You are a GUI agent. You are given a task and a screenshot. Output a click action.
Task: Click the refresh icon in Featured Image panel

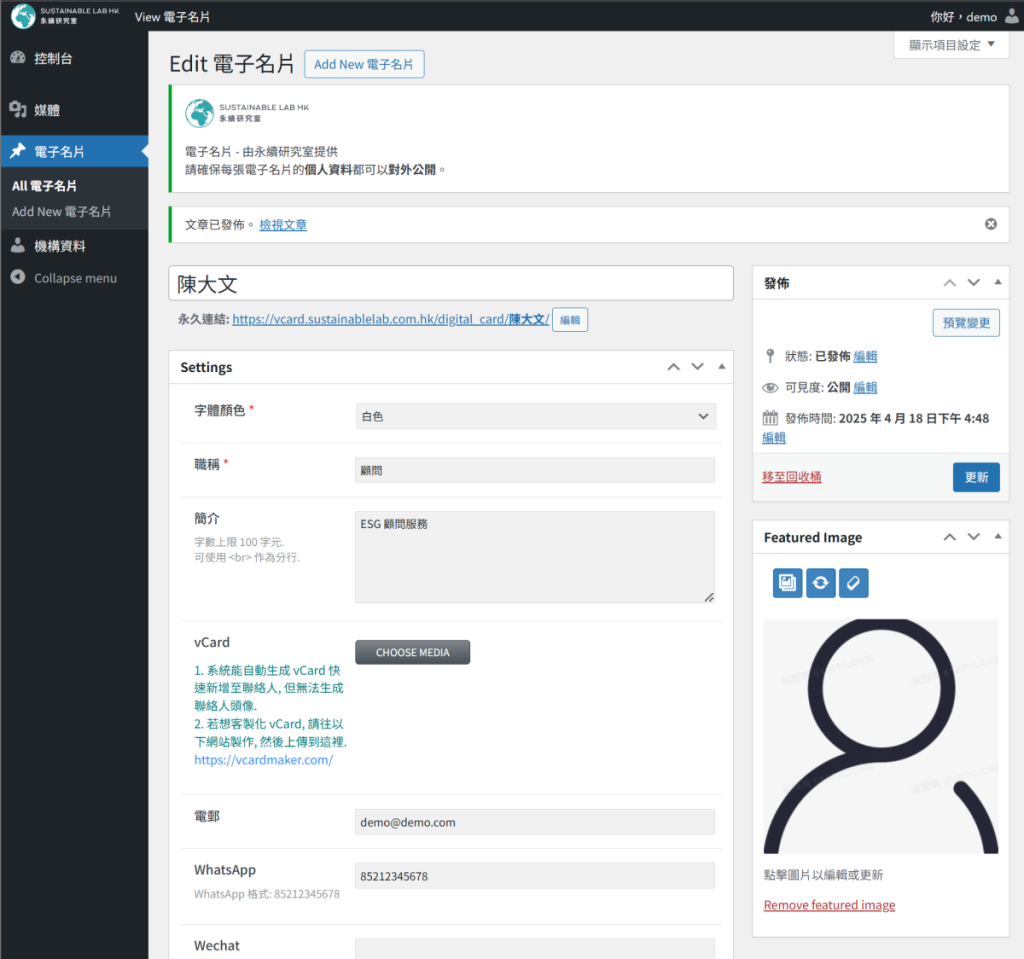click(821, 583)
